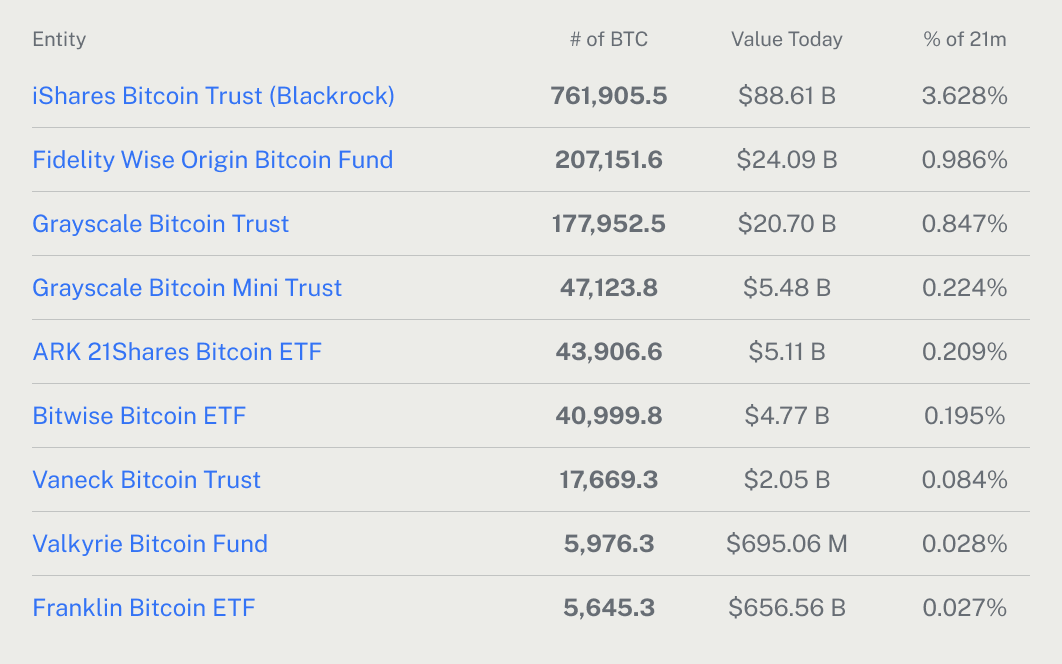
Task: Click the Grayscale Bitcoin Trust link
Action: tap(160, 224)
